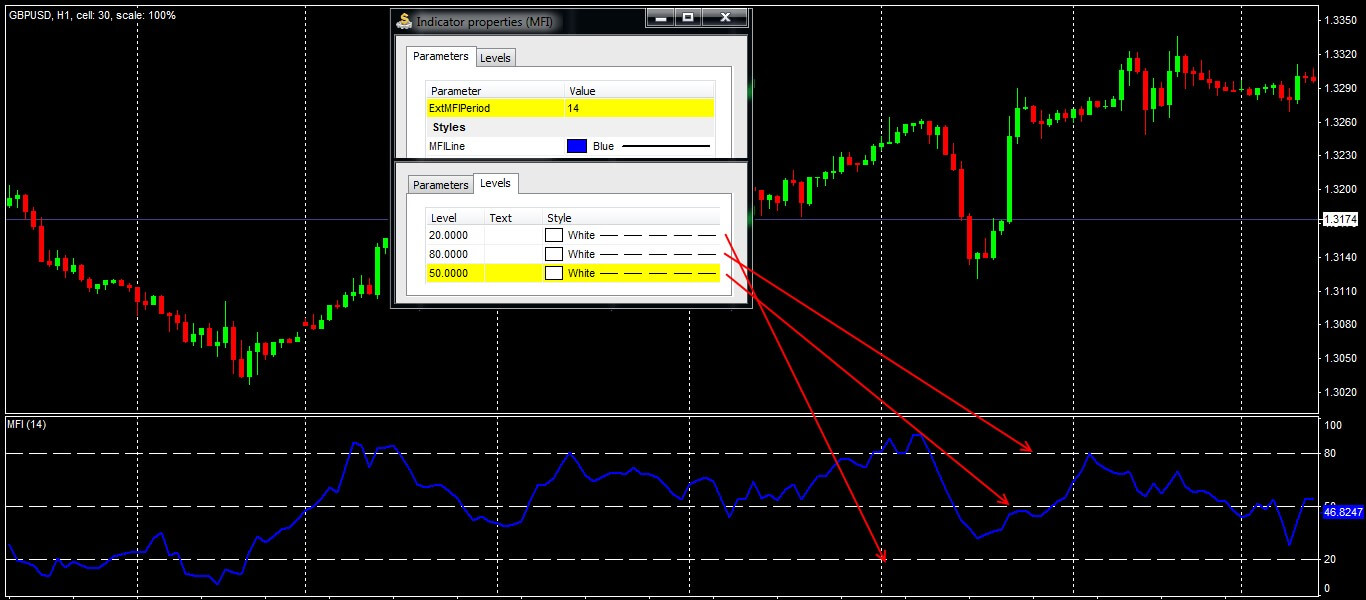Click the Indicator properties dialog title icon
This screenshot has width=1366, height=600.
404,20
